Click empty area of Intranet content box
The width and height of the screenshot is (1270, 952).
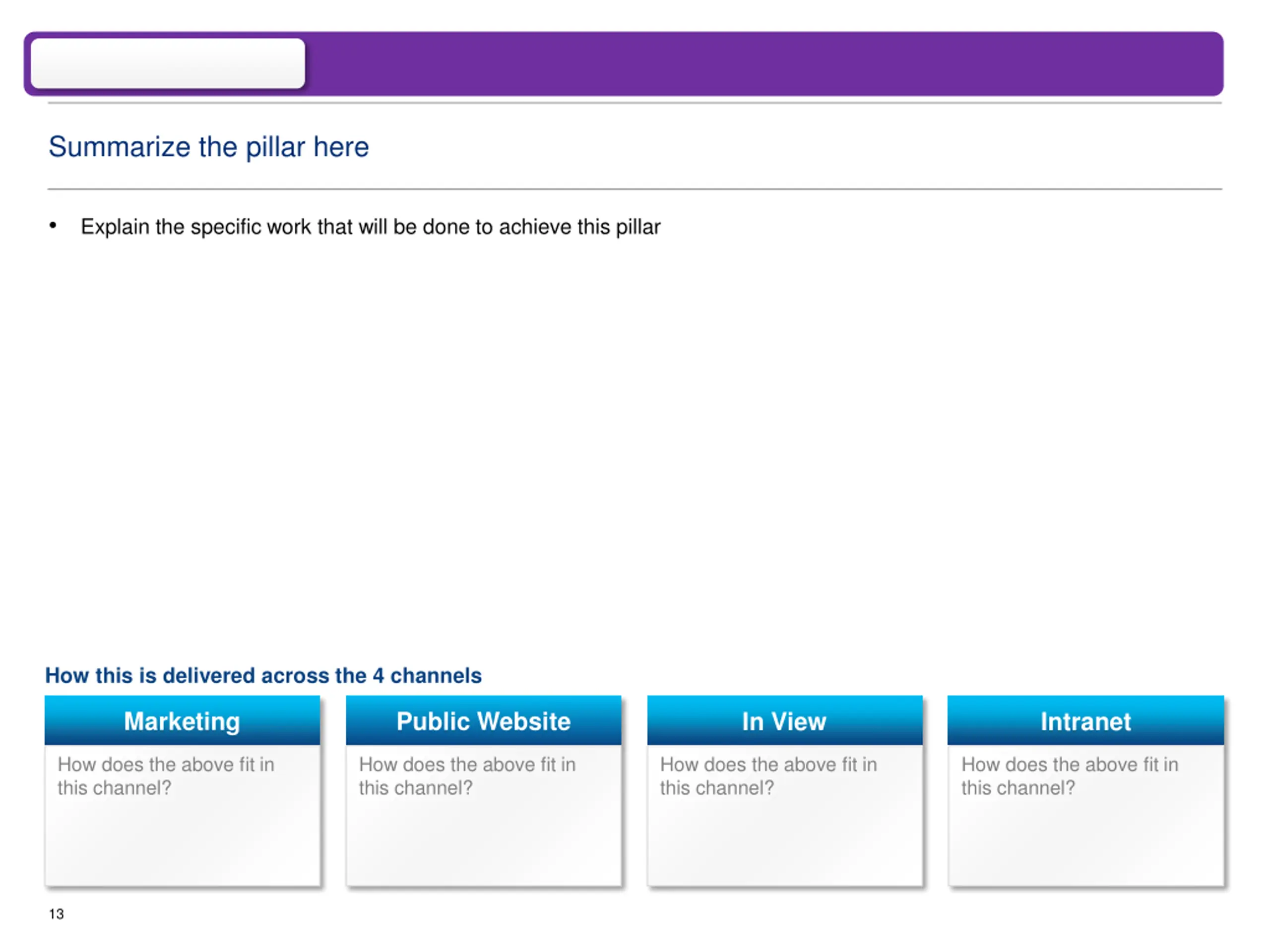(1085, 843)
